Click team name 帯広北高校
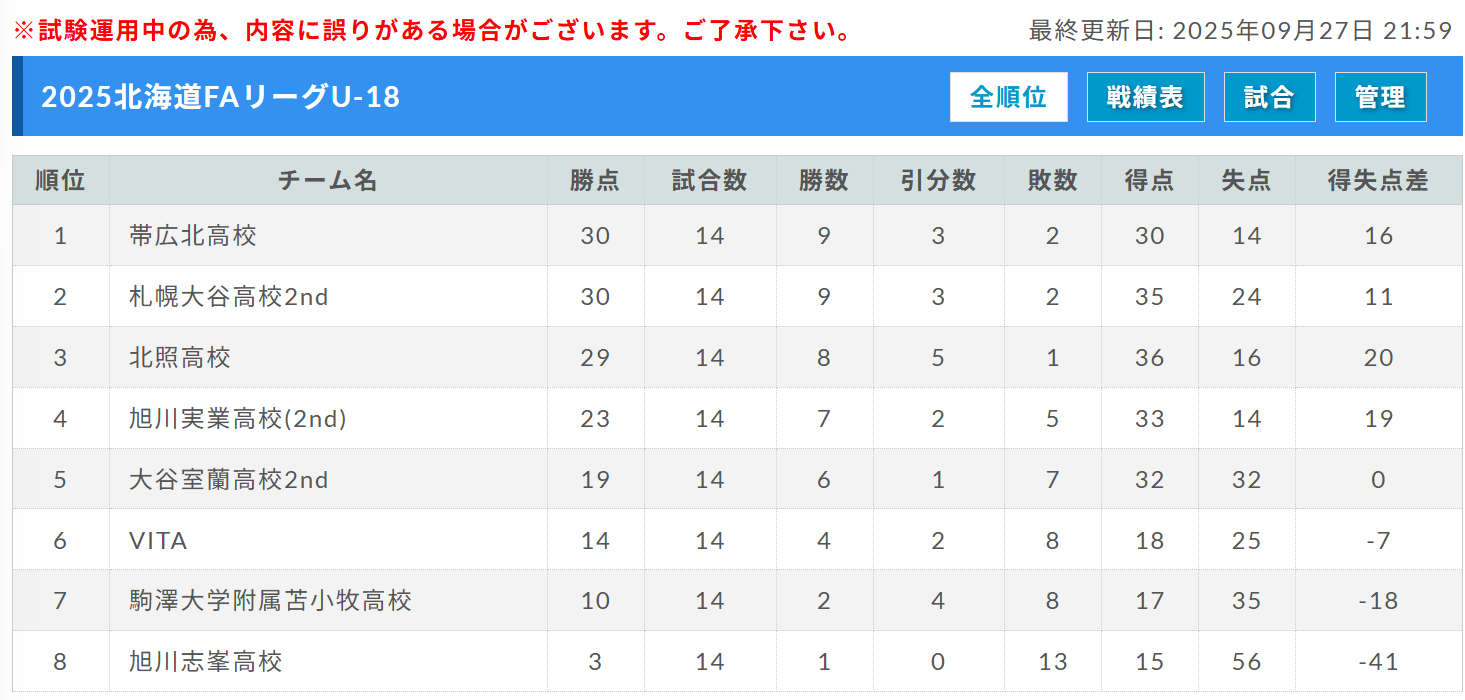 pyautogui.click(x=193, y=236)
